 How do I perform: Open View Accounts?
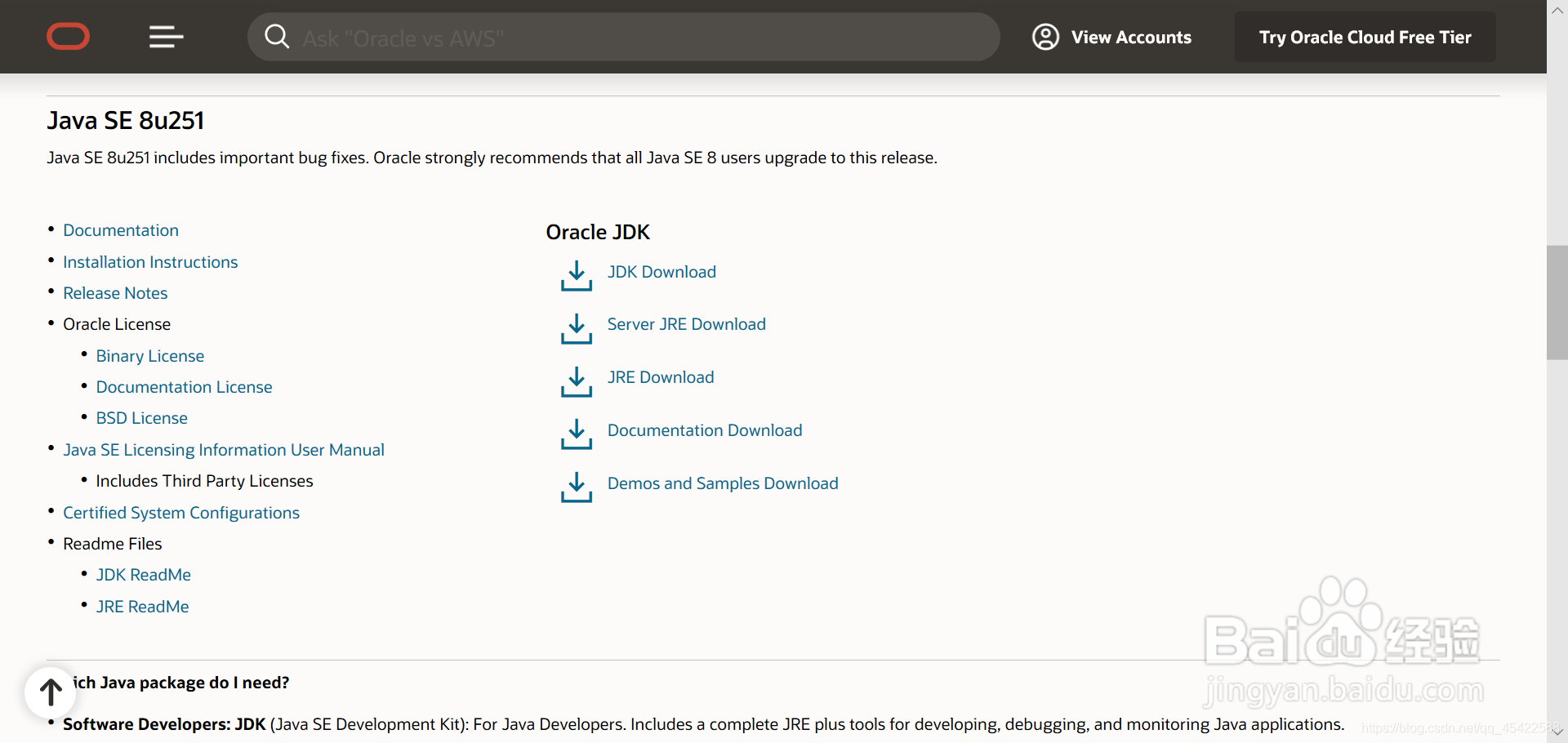tap(1131, 38)
